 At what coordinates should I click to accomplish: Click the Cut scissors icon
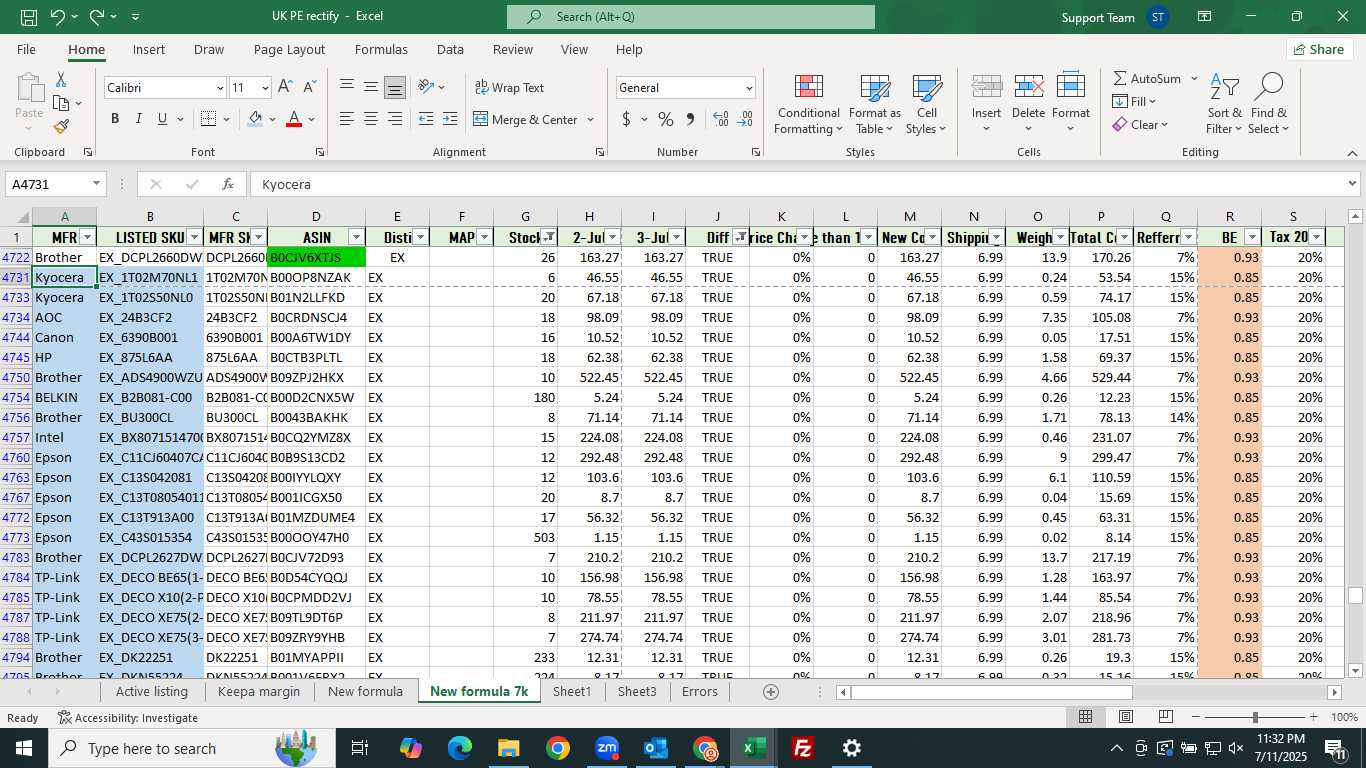61,79
